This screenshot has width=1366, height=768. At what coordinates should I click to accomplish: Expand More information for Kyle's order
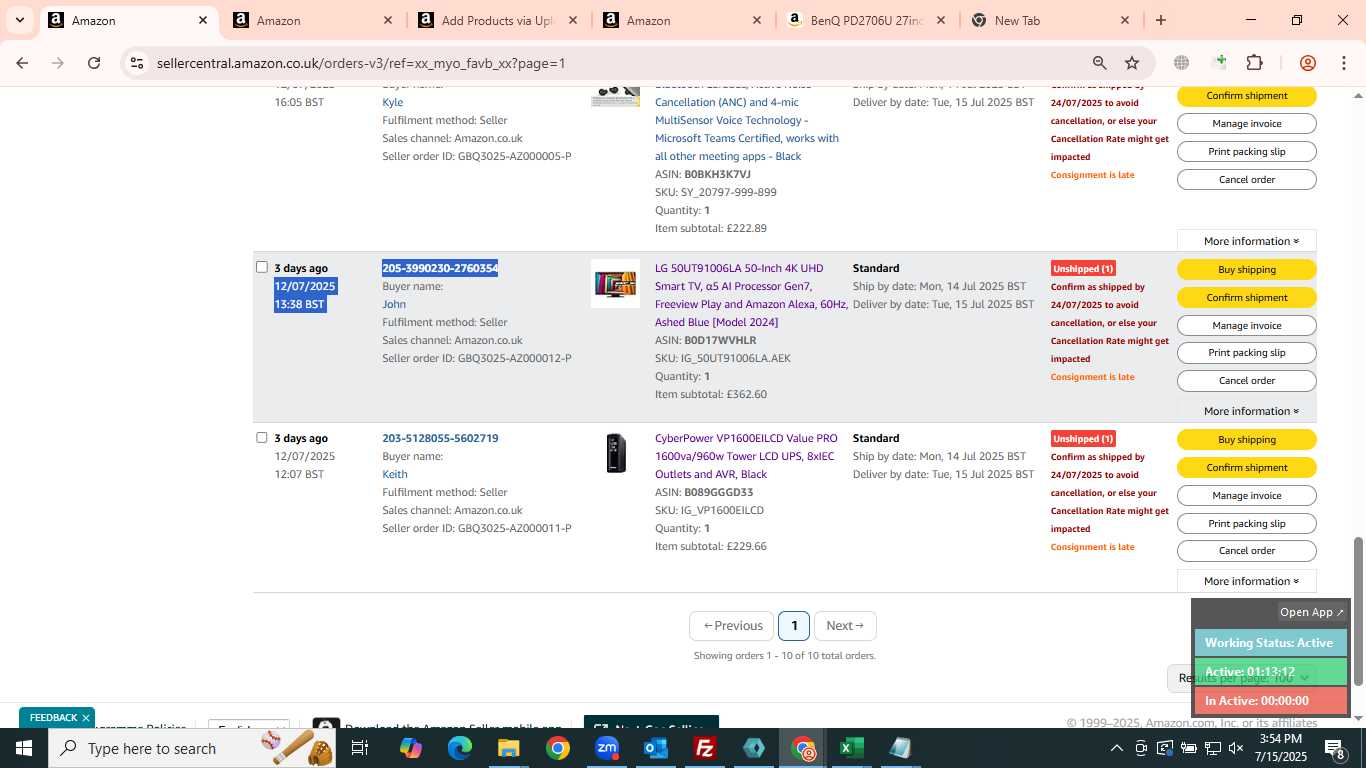click(x=1247, y=241)
